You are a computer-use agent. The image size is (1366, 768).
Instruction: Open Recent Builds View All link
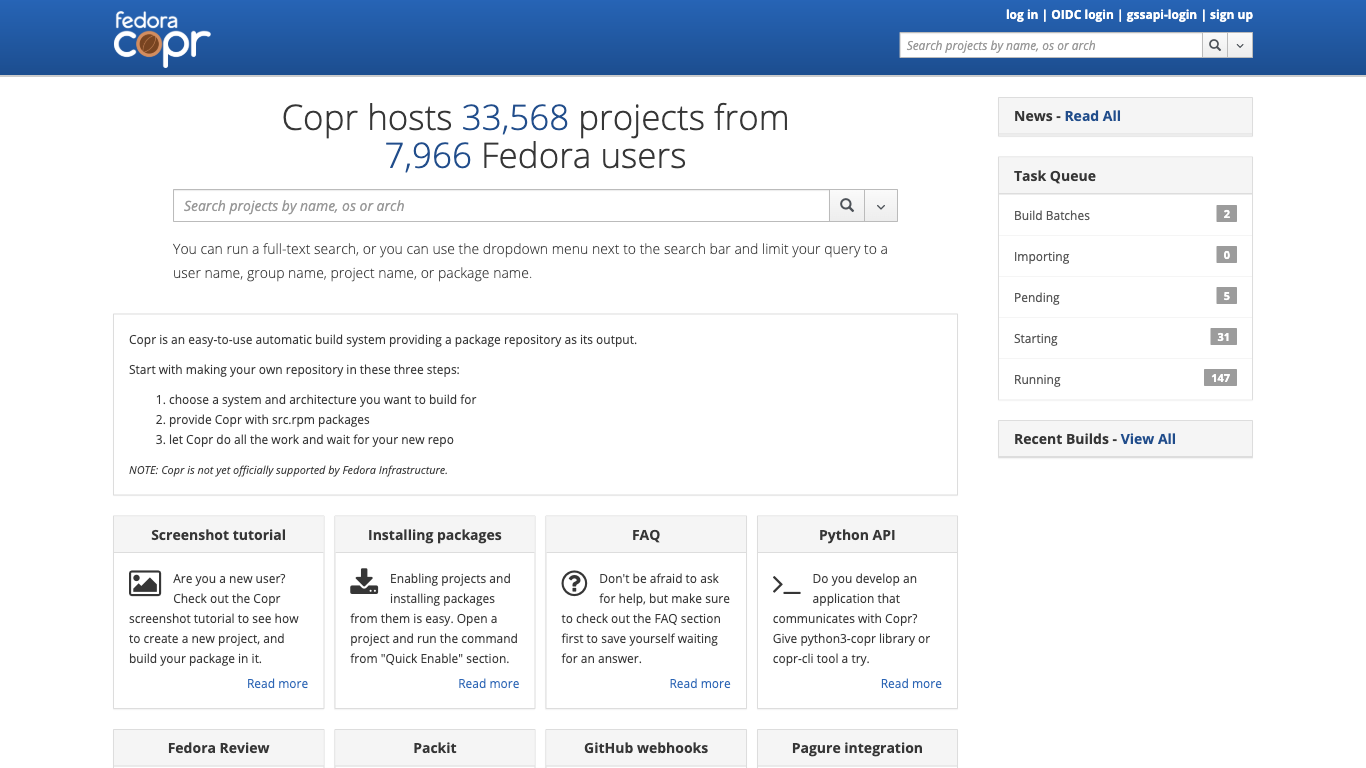click(x=1148, y=439)
